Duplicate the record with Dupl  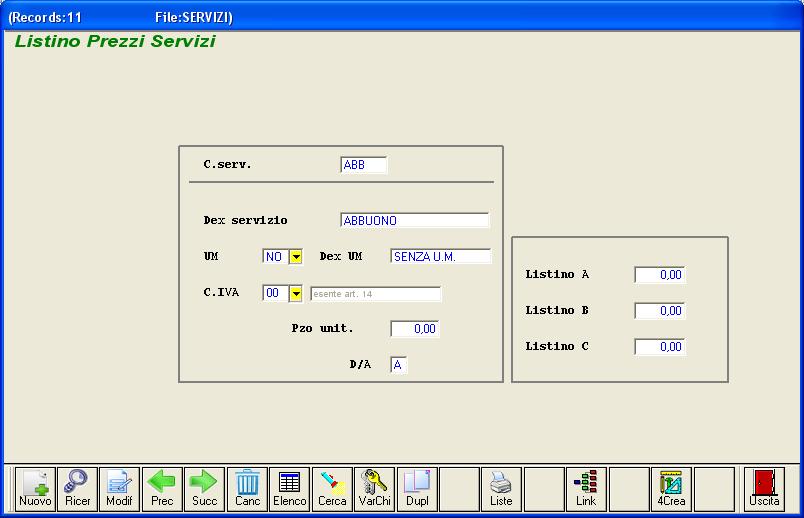click(x=417, y=489)
